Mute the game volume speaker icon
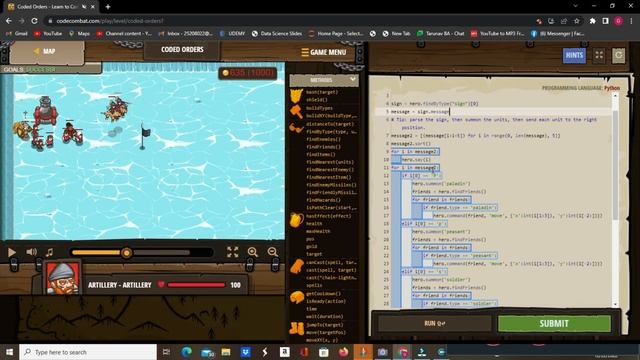Screen dimensions: 640x360 point(31,252)
